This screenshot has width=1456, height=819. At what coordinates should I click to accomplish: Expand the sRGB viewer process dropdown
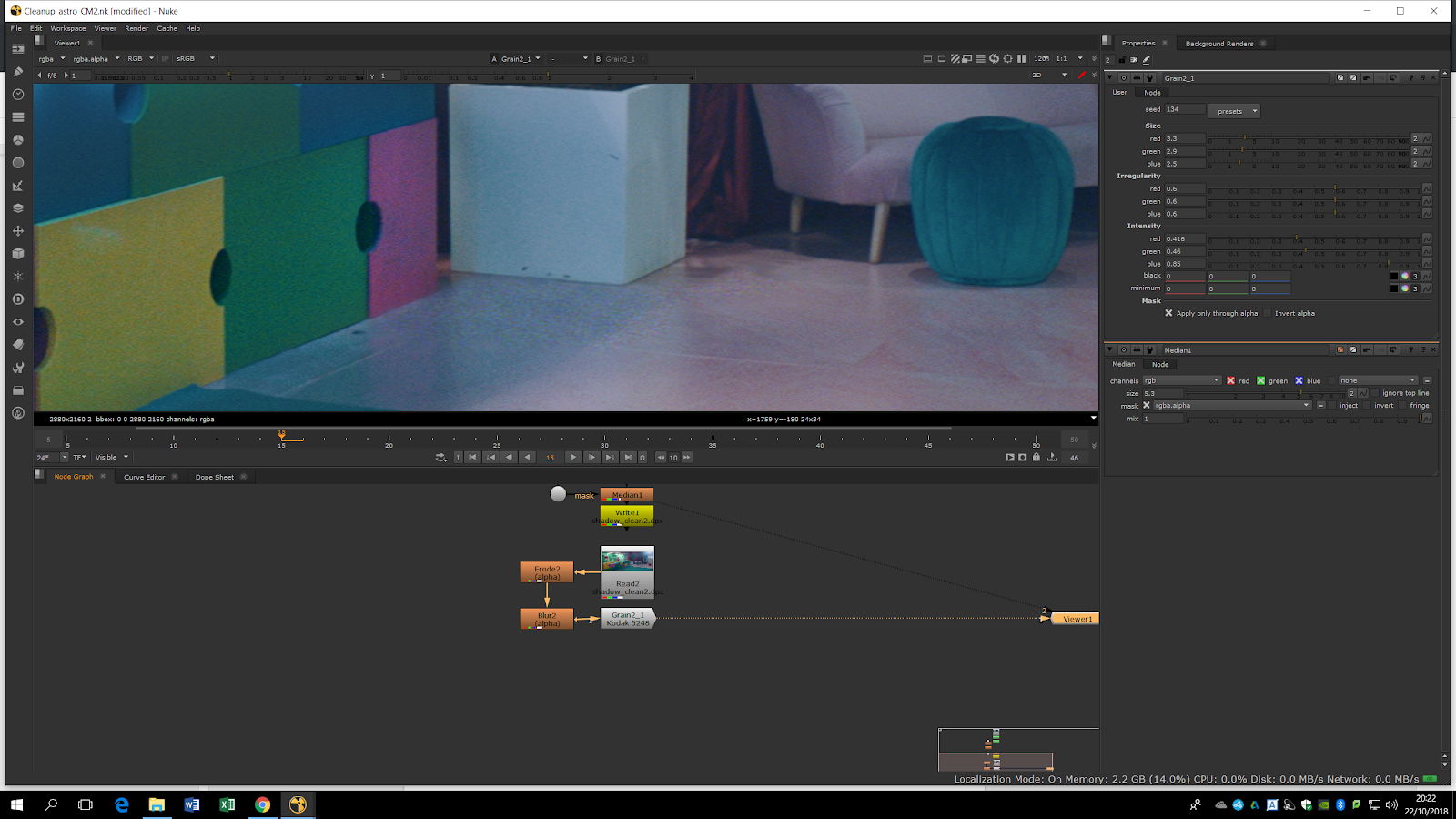click(x=196, y=58)
